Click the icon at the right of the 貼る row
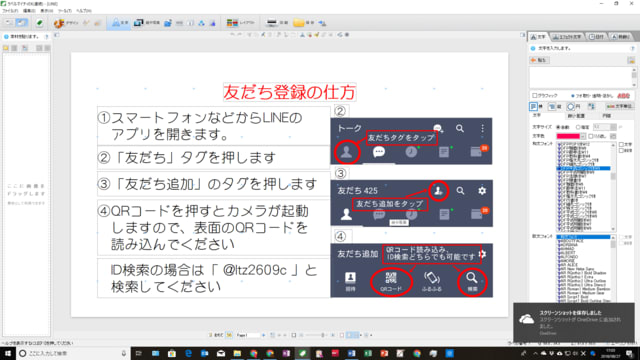 pos(631,60)
